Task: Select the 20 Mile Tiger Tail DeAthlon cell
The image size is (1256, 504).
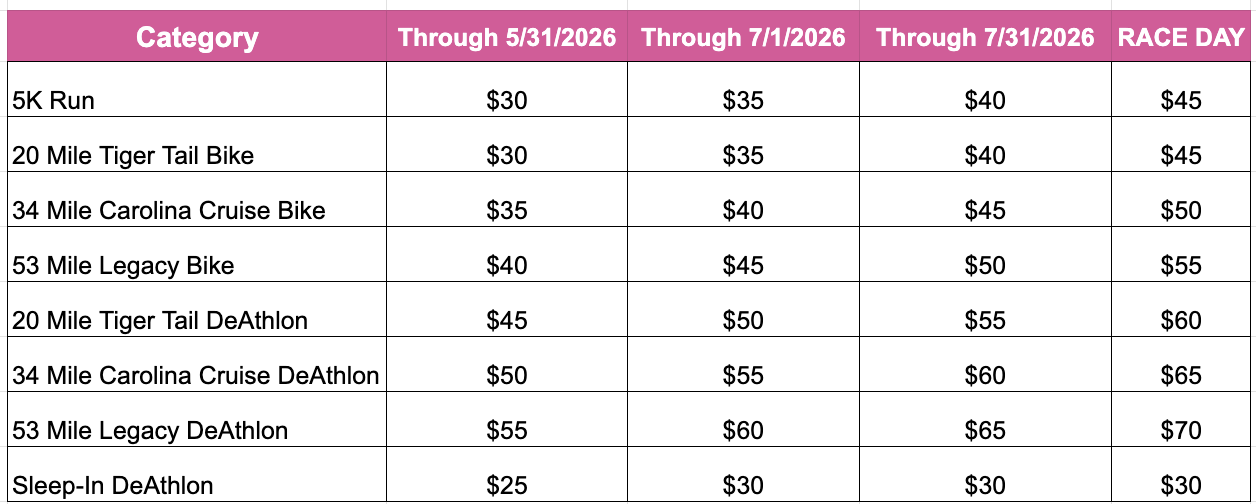Action: [160, 321]
